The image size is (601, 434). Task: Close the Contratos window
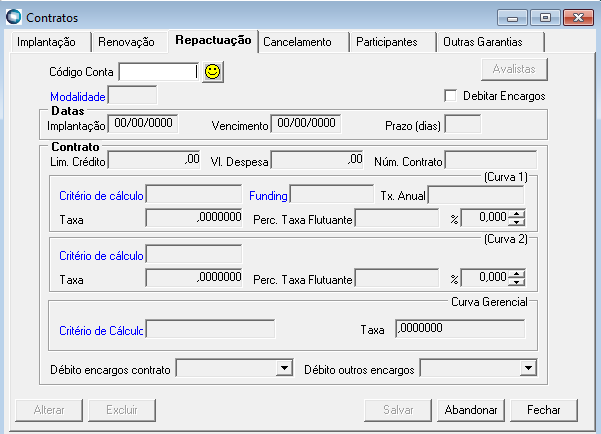tap(578, 18)
